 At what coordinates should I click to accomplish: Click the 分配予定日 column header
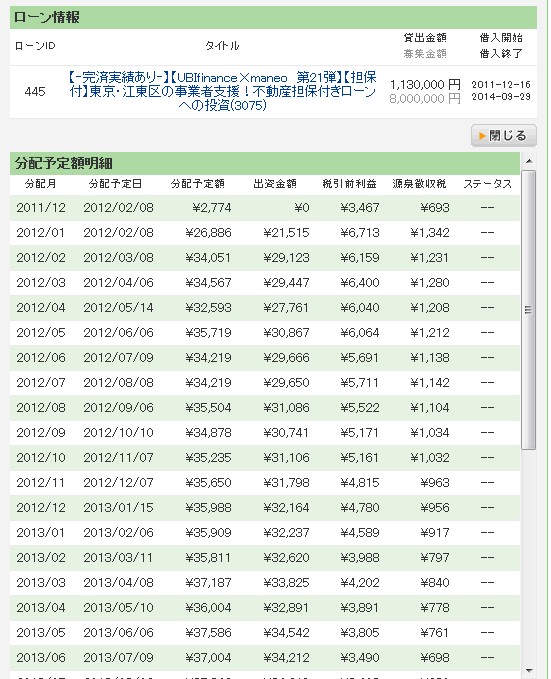pos(115,184)
